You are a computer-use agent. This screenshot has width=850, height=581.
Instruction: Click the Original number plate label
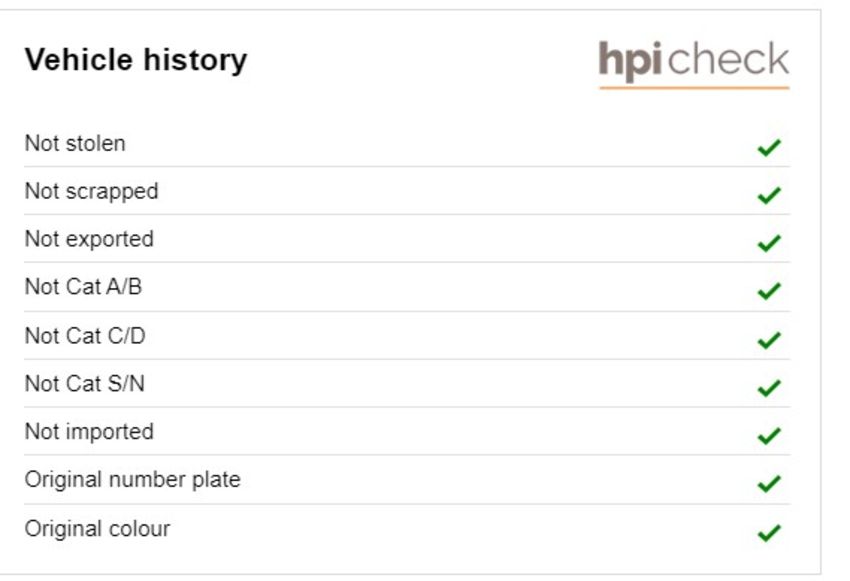coord(132,480)
